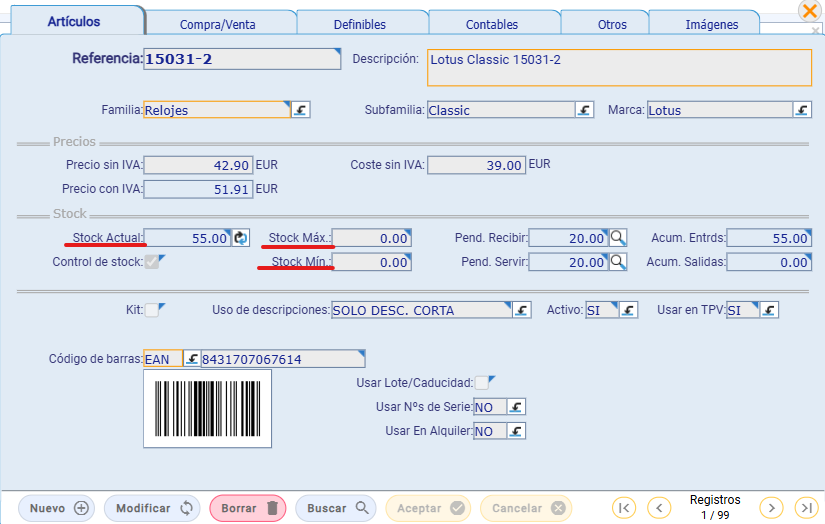
Task: Click the refresh icon beside Stock Actual
Action: pos(240,238)
